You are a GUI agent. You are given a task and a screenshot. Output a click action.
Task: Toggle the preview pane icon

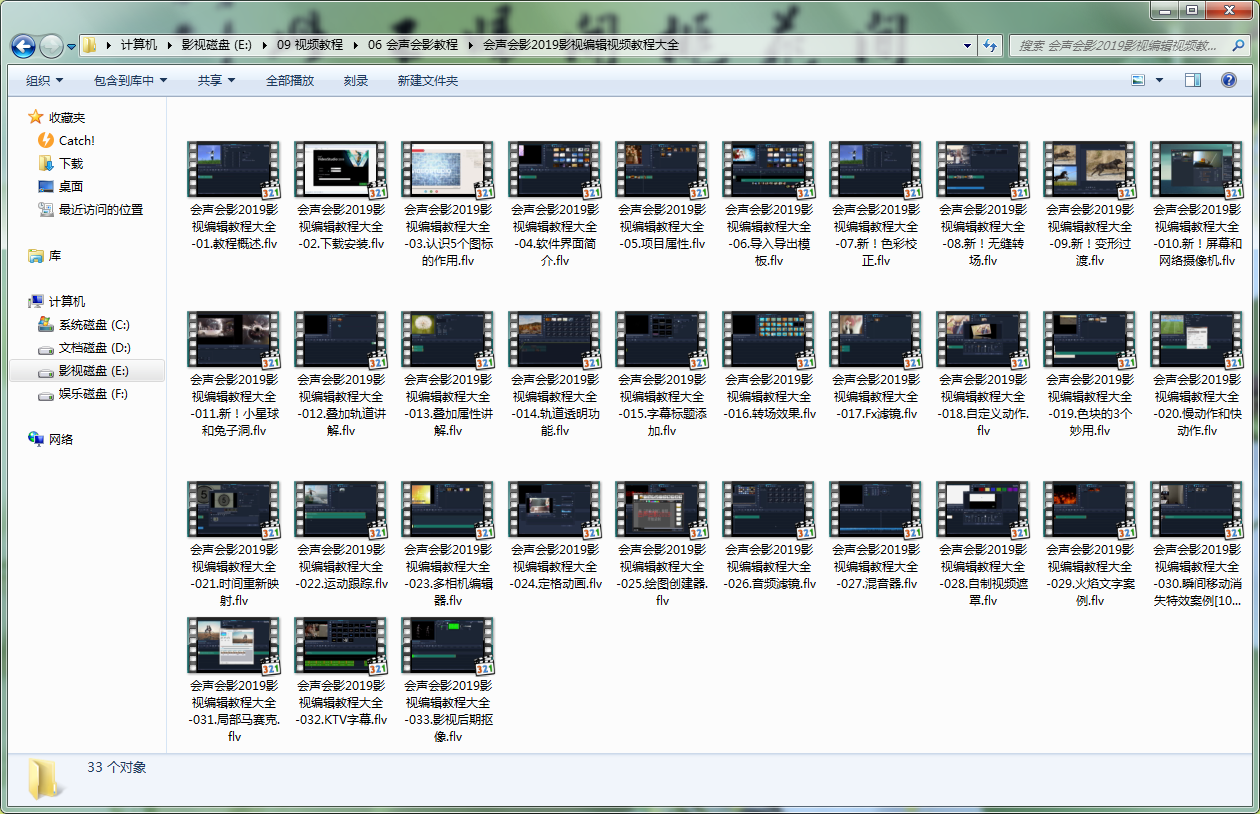[x=1193, y=80]
